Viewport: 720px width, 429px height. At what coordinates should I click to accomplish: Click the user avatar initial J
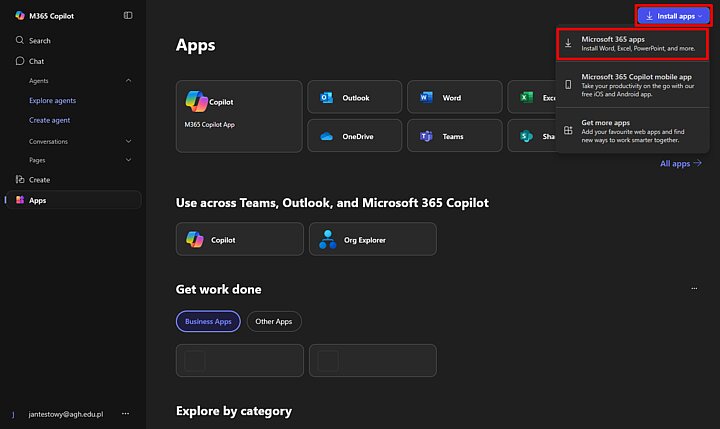(x=13, y=415)
